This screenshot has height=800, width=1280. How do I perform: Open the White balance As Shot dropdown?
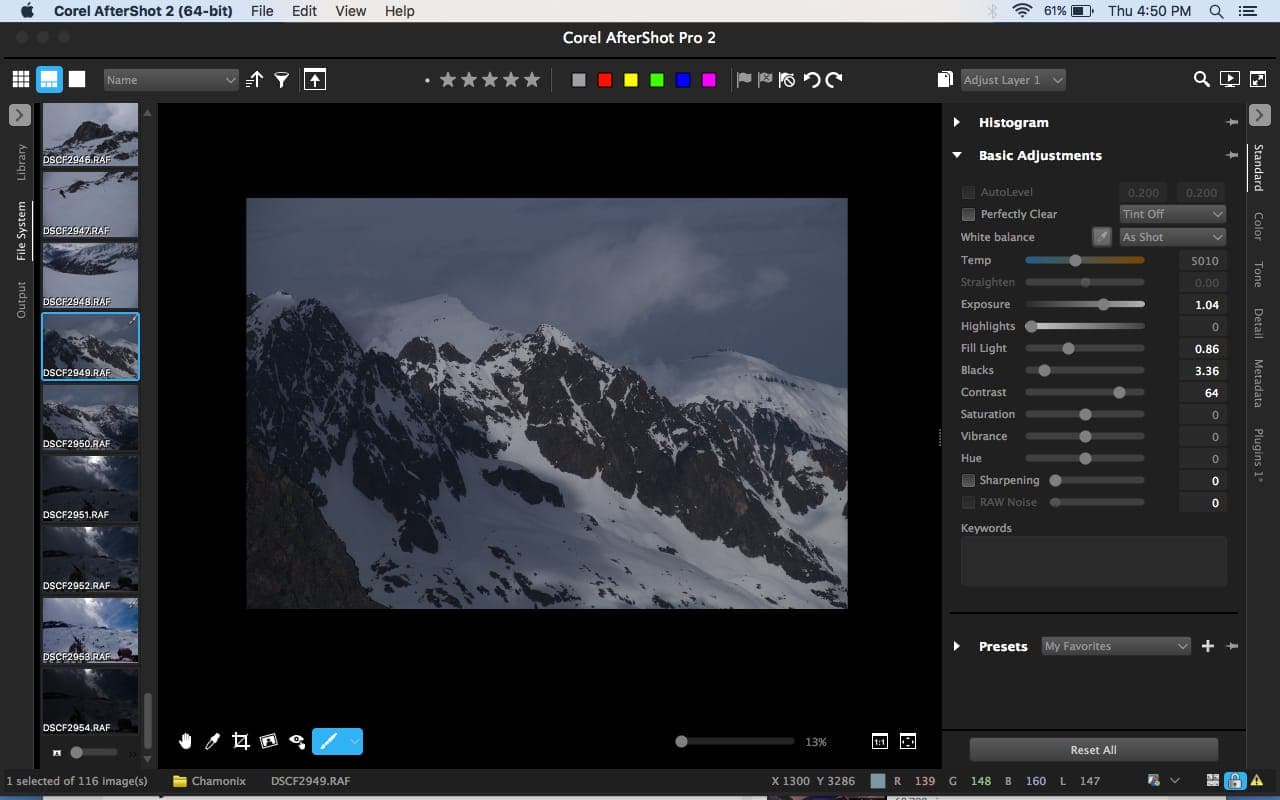coord(1172,237)
